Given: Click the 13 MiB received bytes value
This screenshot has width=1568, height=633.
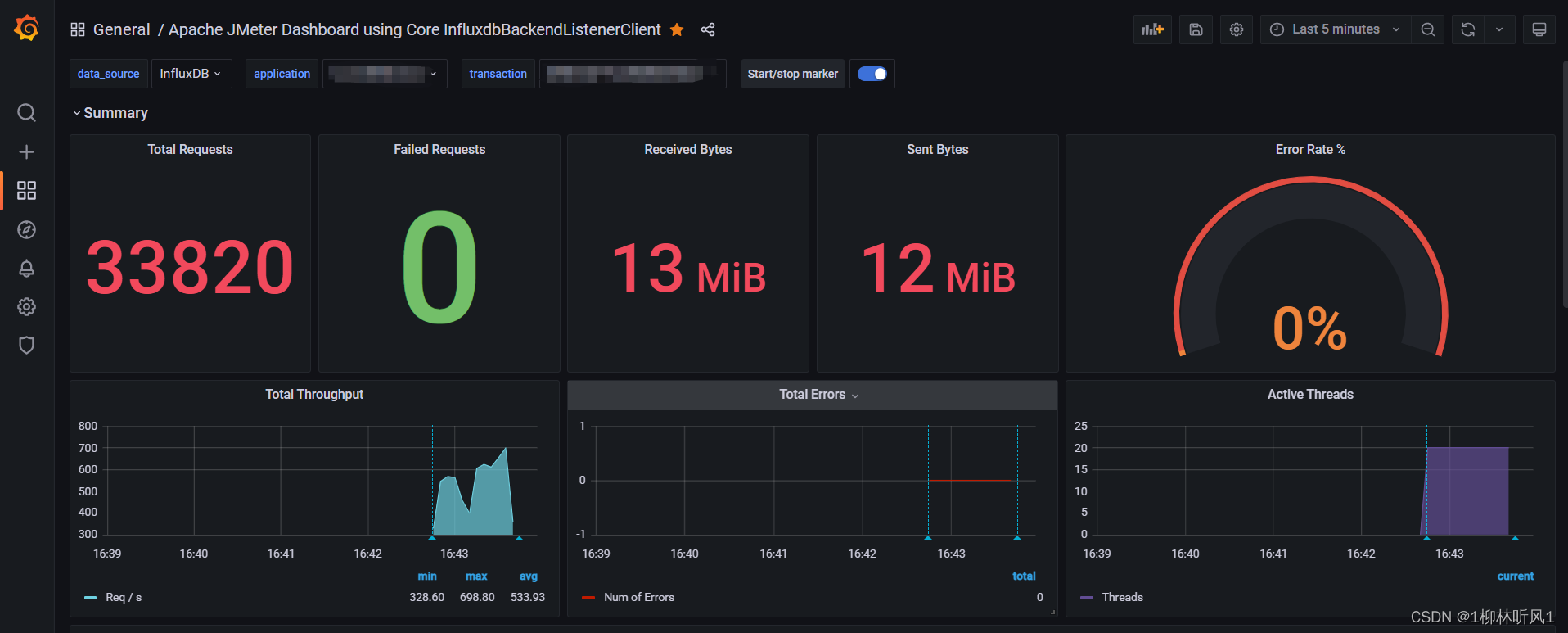Looking at the screenshot, I should pos(688,268).
